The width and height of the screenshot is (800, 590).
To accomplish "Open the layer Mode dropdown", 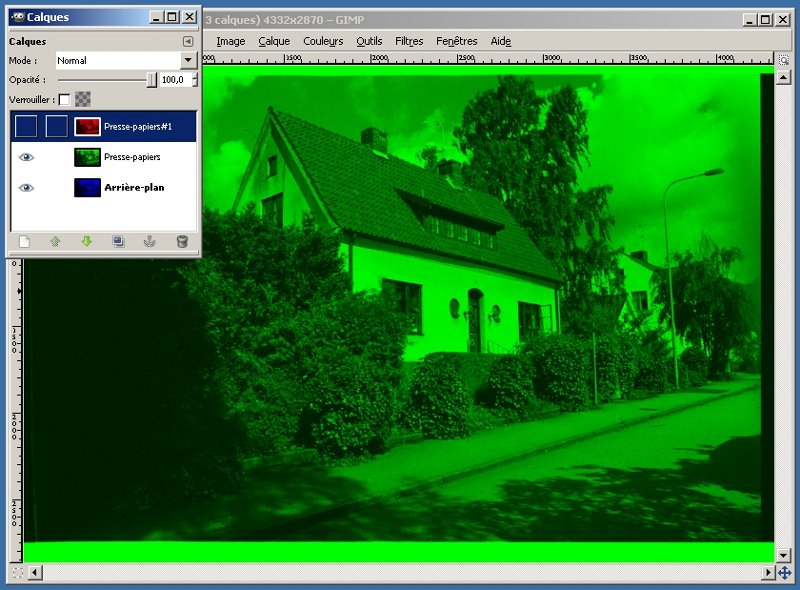I will (x=187, y=60).
